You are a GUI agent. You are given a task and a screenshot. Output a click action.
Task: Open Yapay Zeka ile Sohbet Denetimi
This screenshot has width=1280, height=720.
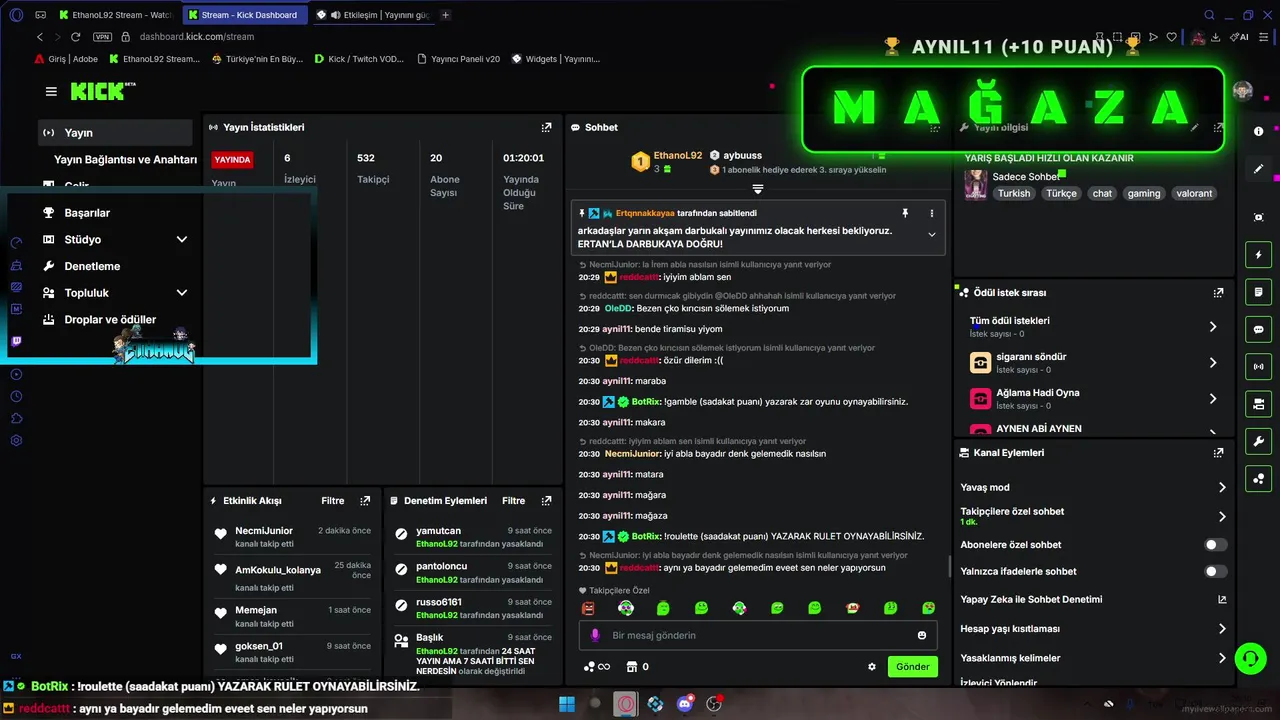1094,600
